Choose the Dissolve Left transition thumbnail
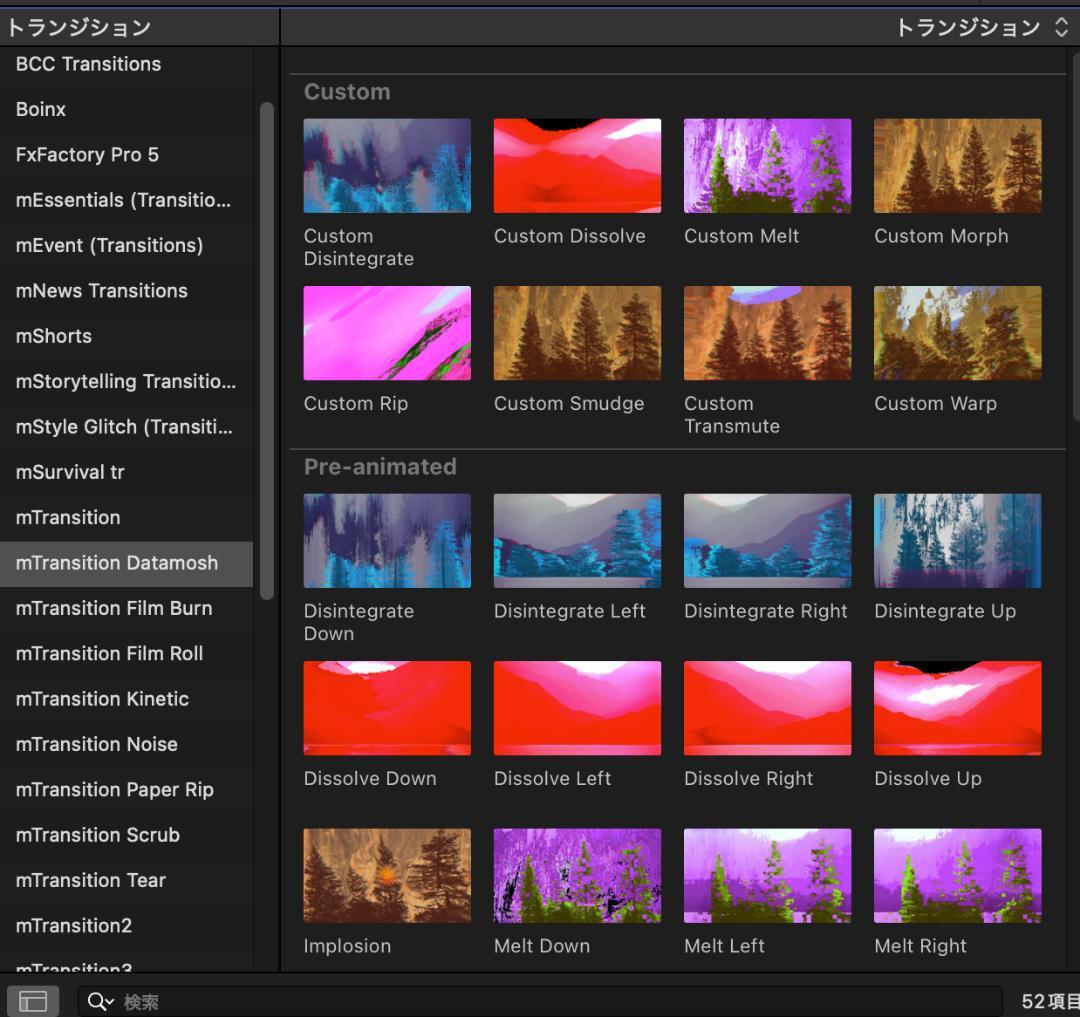This screenshot has width=1080, height=1017. [577, 708]
